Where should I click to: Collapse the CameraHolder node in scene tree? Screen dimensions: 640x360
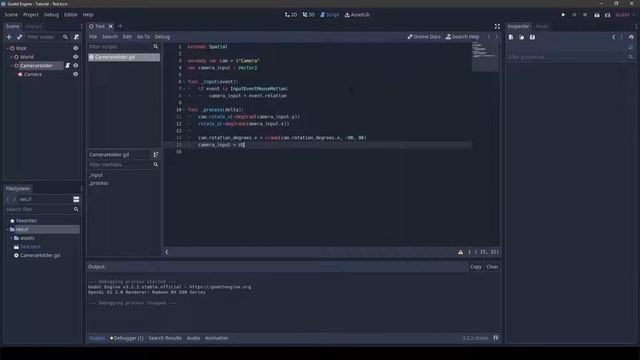(x=11, y=66)
